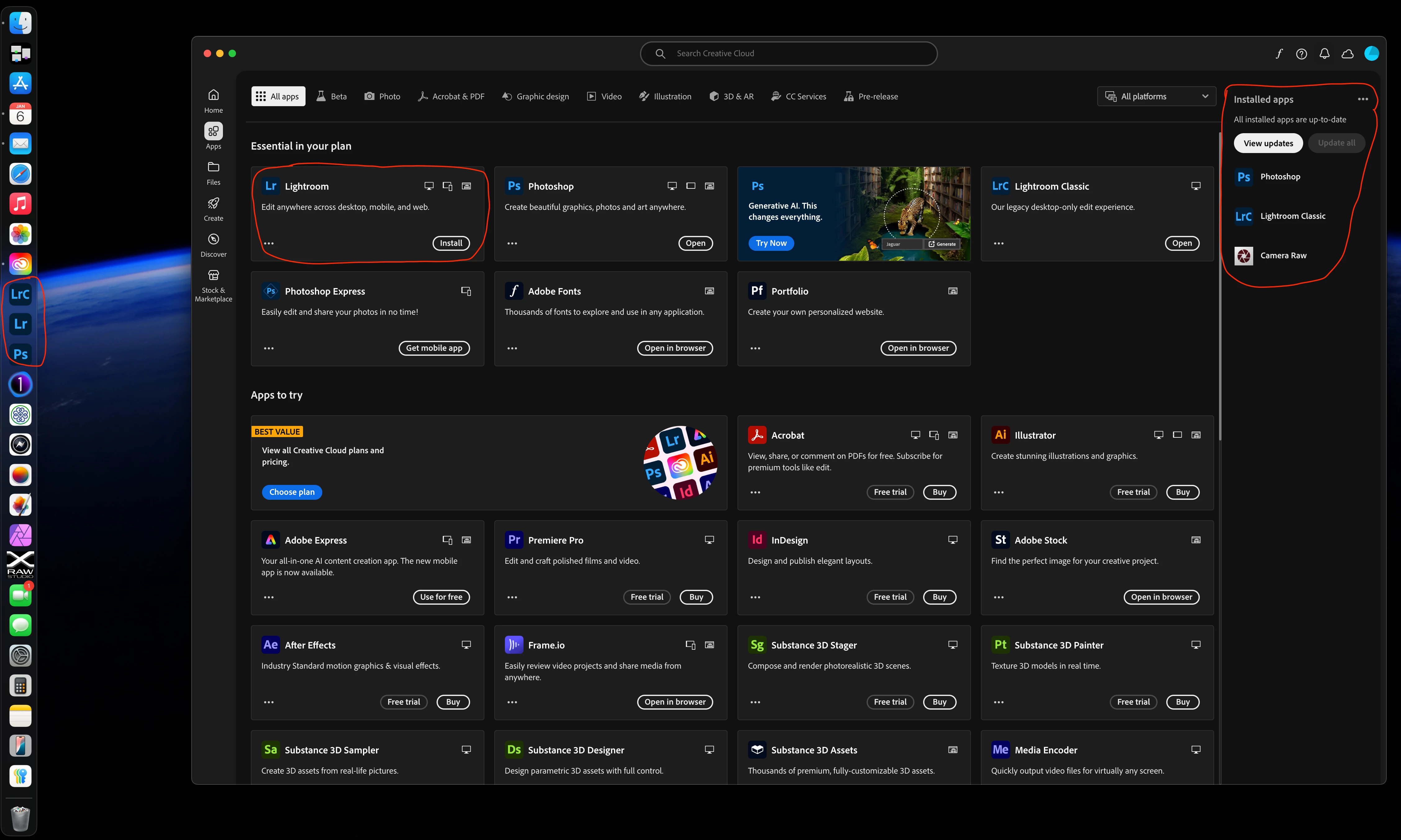Open the cloud sync status icon
The image size is (1401, 840).
click(1347, 54)
